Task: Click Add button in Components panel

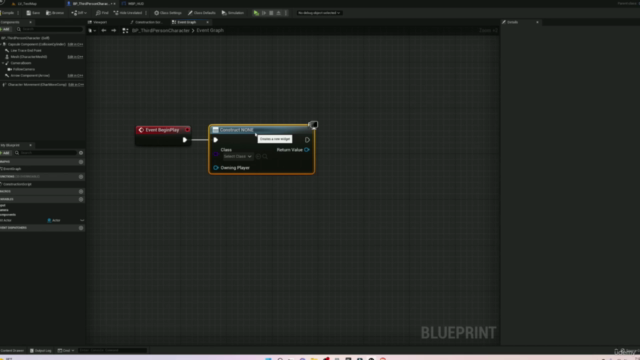Action: click(x=6, y=29)
